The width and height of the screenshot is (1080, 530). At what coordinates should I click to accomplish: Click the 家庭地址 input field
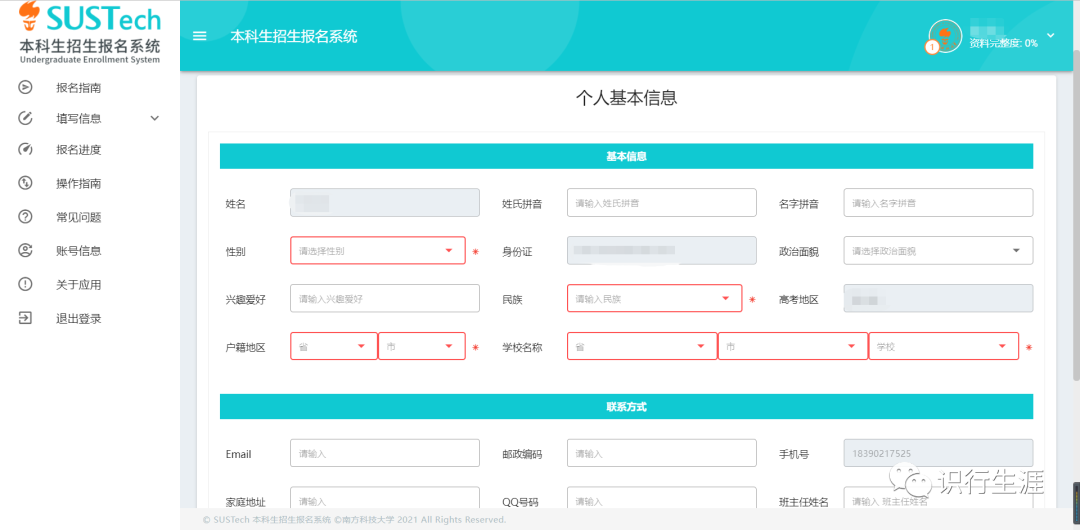tap(385, 499)
